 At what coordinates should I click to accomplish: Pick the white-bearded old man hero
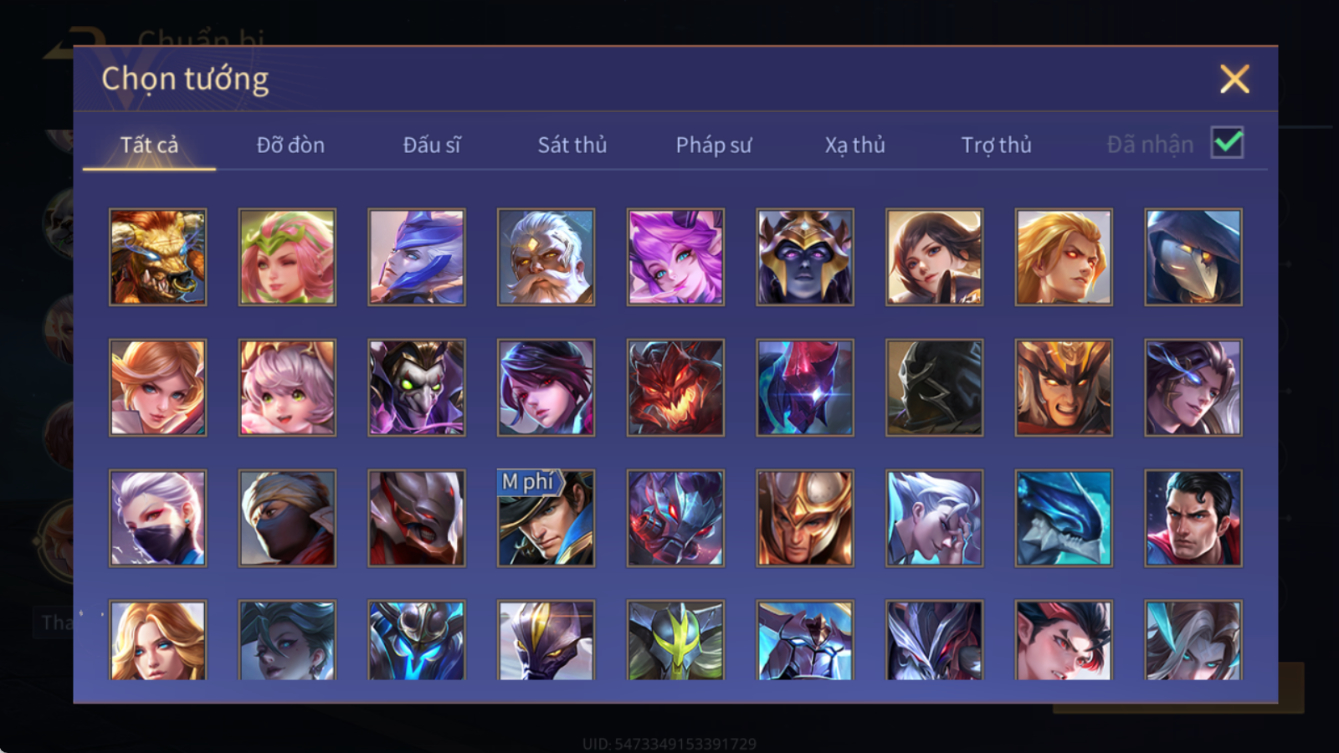click(546, 257)
